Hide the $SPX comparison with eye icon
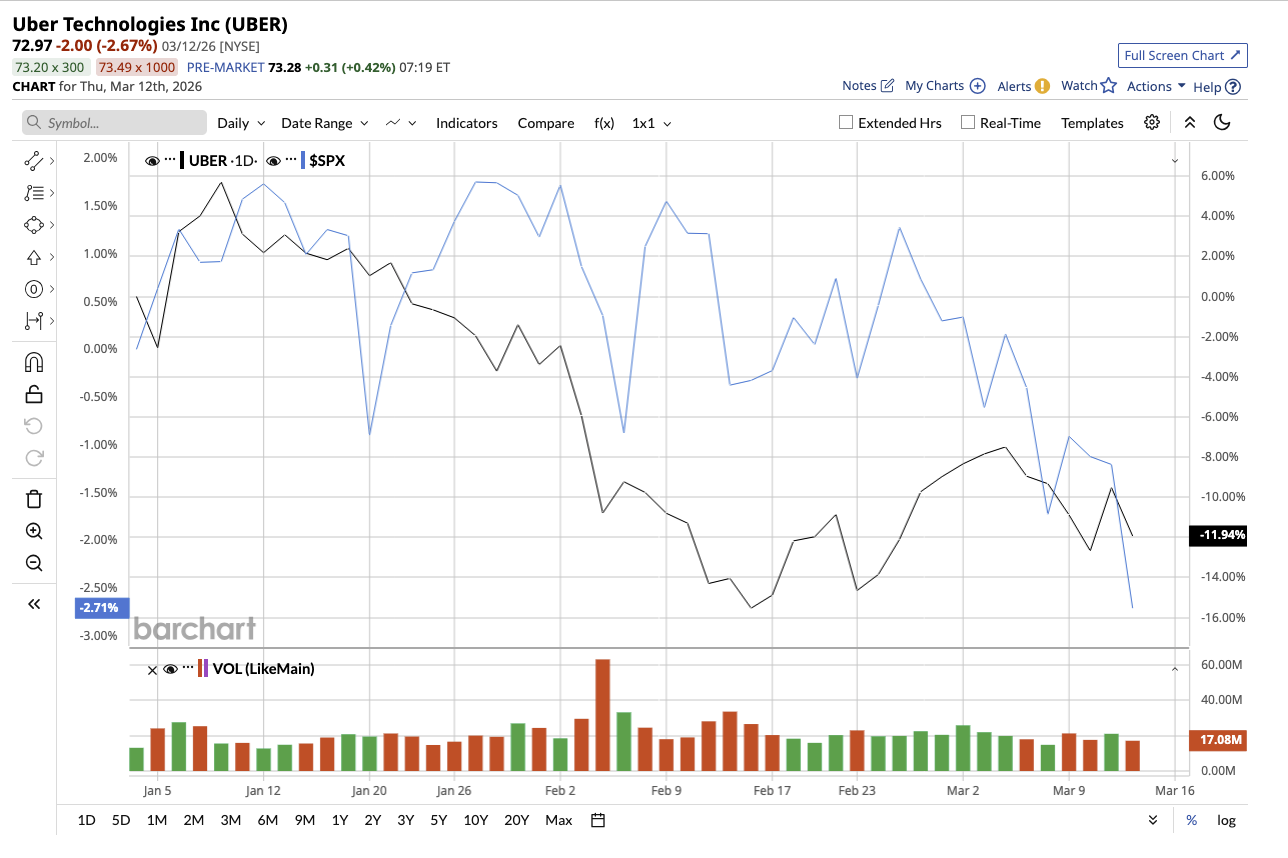Image resolution: width=1288 pixels, height=858 pixels. tap(273, 160)
